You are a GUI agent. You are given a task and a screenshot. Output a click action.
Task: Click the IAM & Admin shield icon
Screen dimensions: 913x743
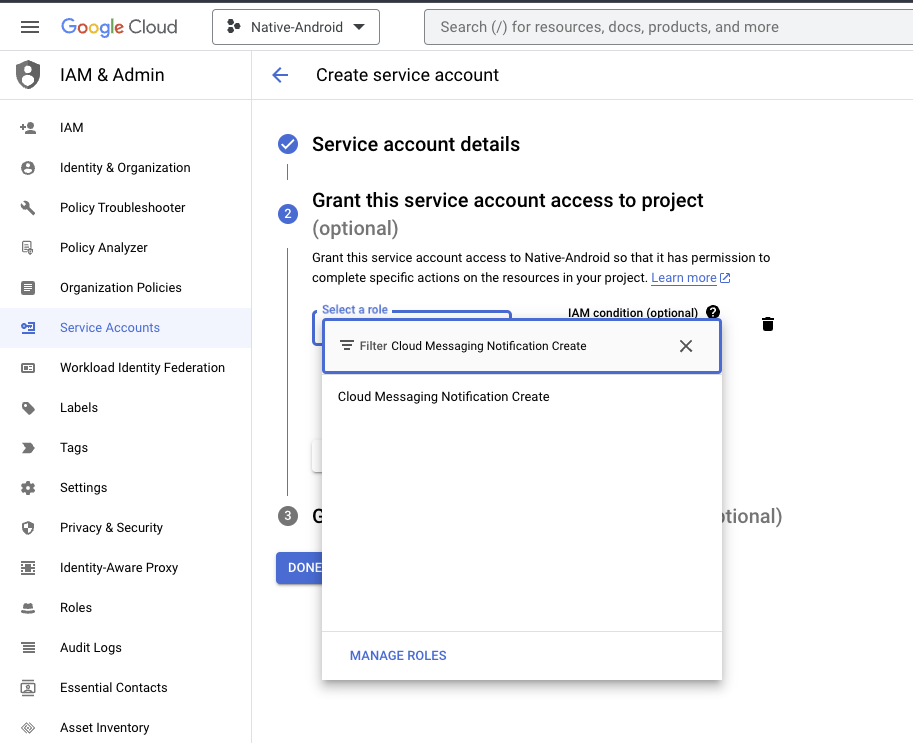[28, 75]
